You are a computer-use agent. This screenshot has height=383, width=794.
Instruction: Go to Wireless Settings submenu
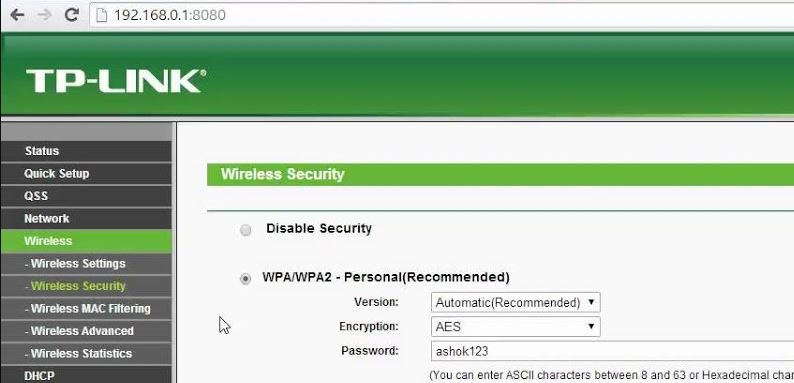(86, 263)
